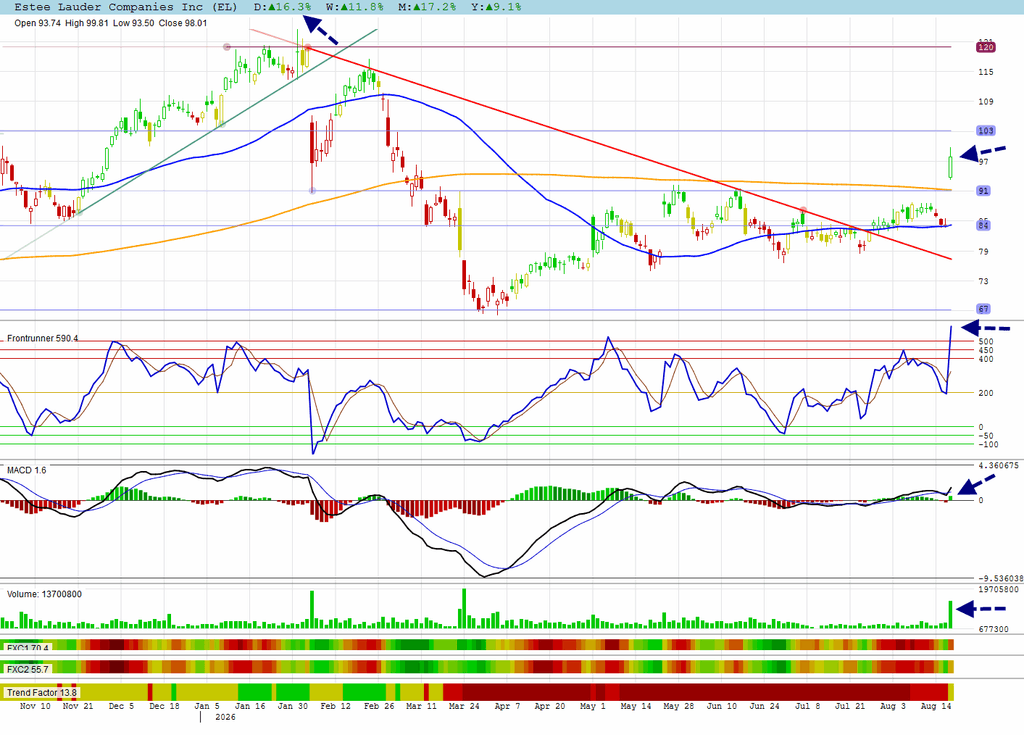The height and width of the screenshot is (735, 1024).
Task: Click the Jan 5 date label
Action: [x=207, y=706]
